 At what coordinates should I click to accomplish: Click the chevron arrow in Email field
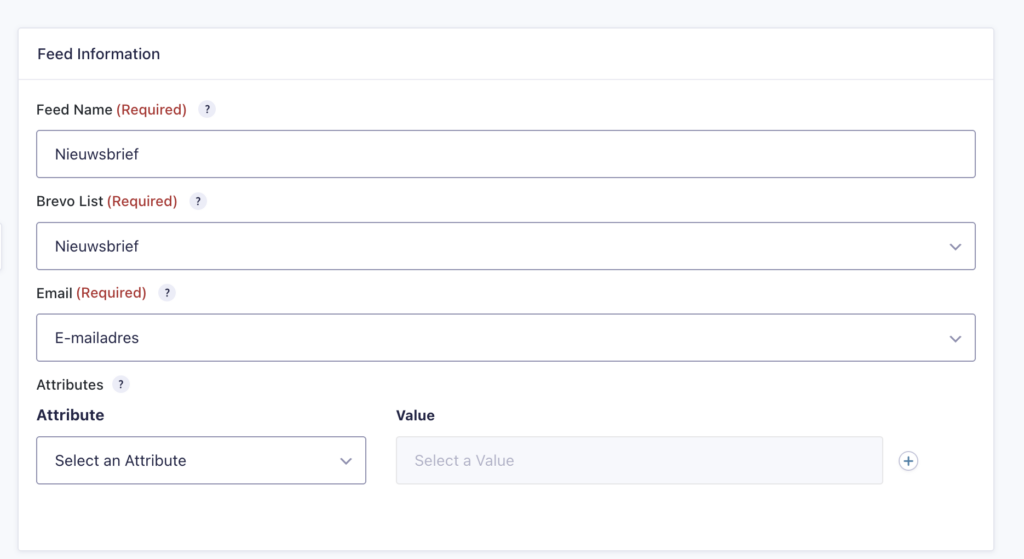coord(955,339)
